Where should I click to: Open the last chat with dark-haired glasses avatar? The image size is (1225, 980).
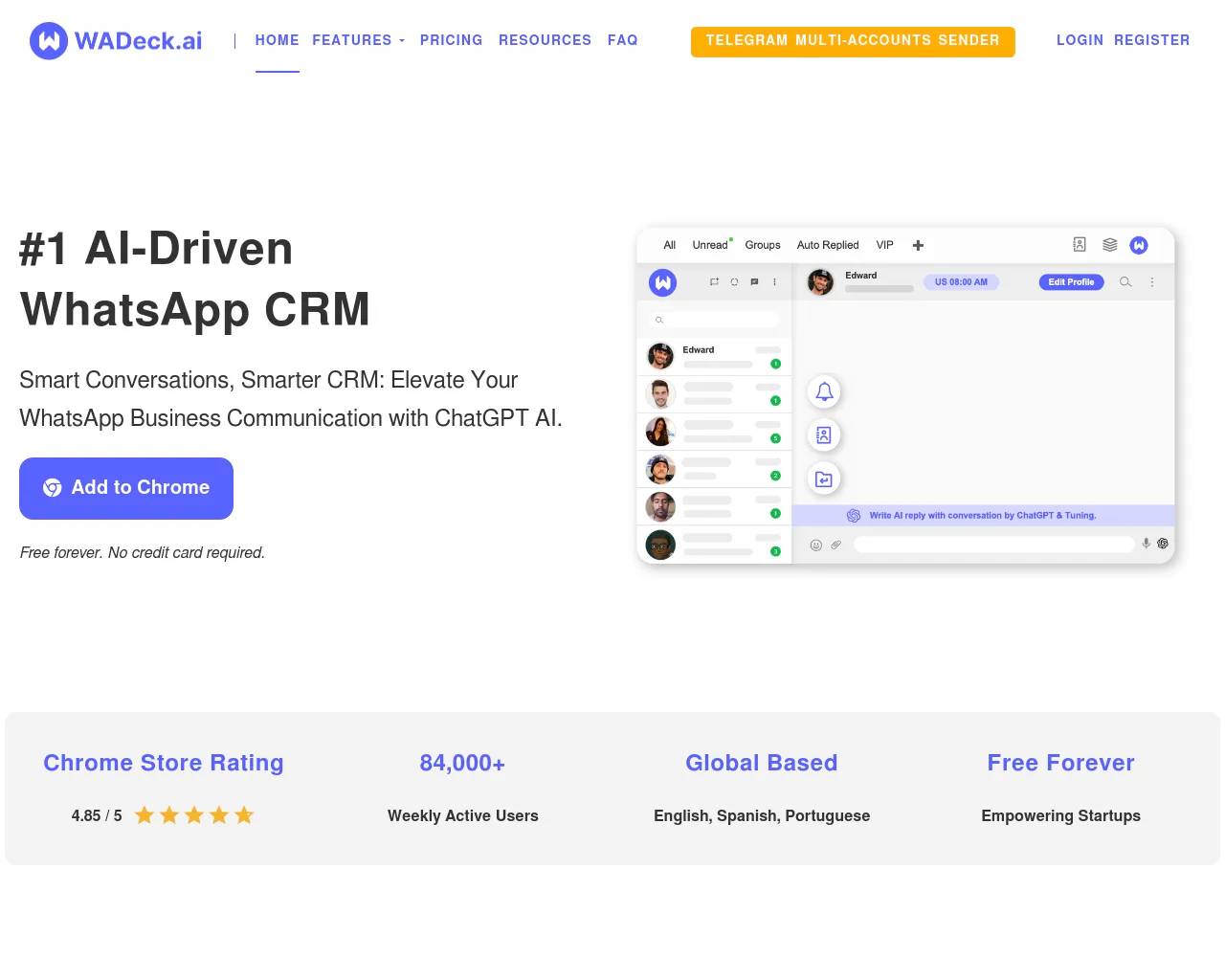pyautogui.click(x=714, y=545)
